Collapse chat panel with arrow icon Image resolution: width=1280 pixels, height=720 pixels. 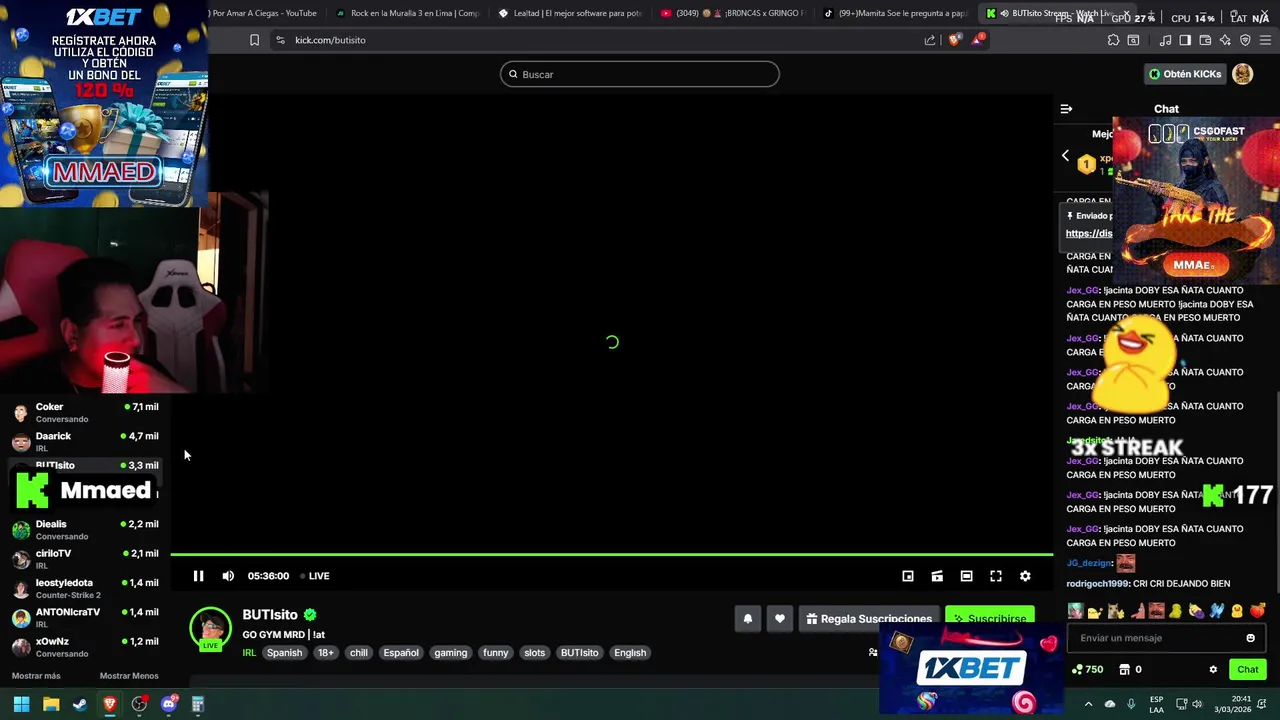tap(1066, 109)
